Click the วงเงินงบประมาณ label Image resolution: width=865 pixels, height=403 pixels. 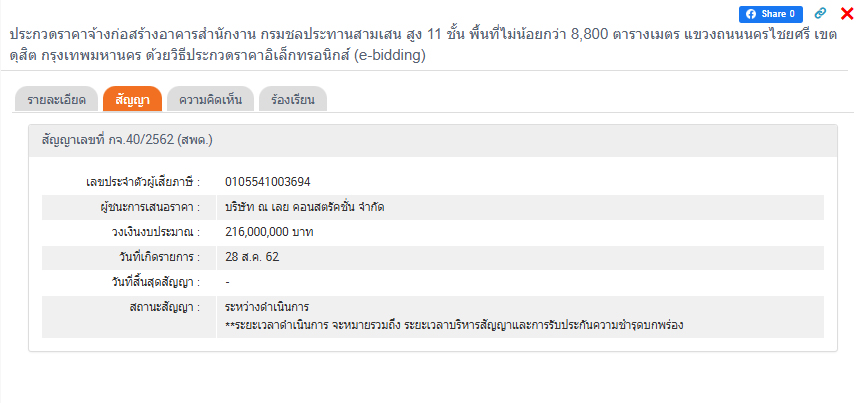[x=156, y=232]
